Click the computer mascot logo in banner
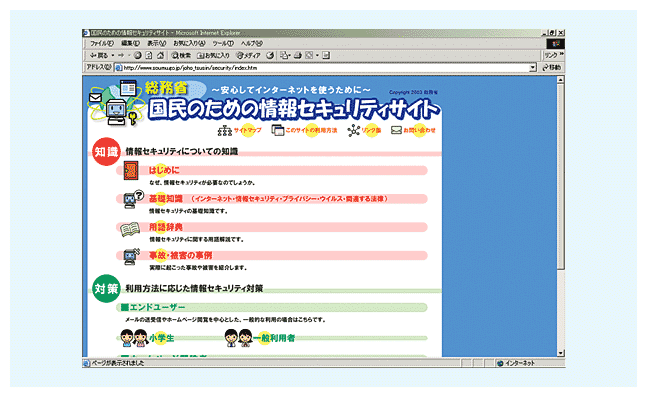The image size is (647, 397). tap(116, 112)
